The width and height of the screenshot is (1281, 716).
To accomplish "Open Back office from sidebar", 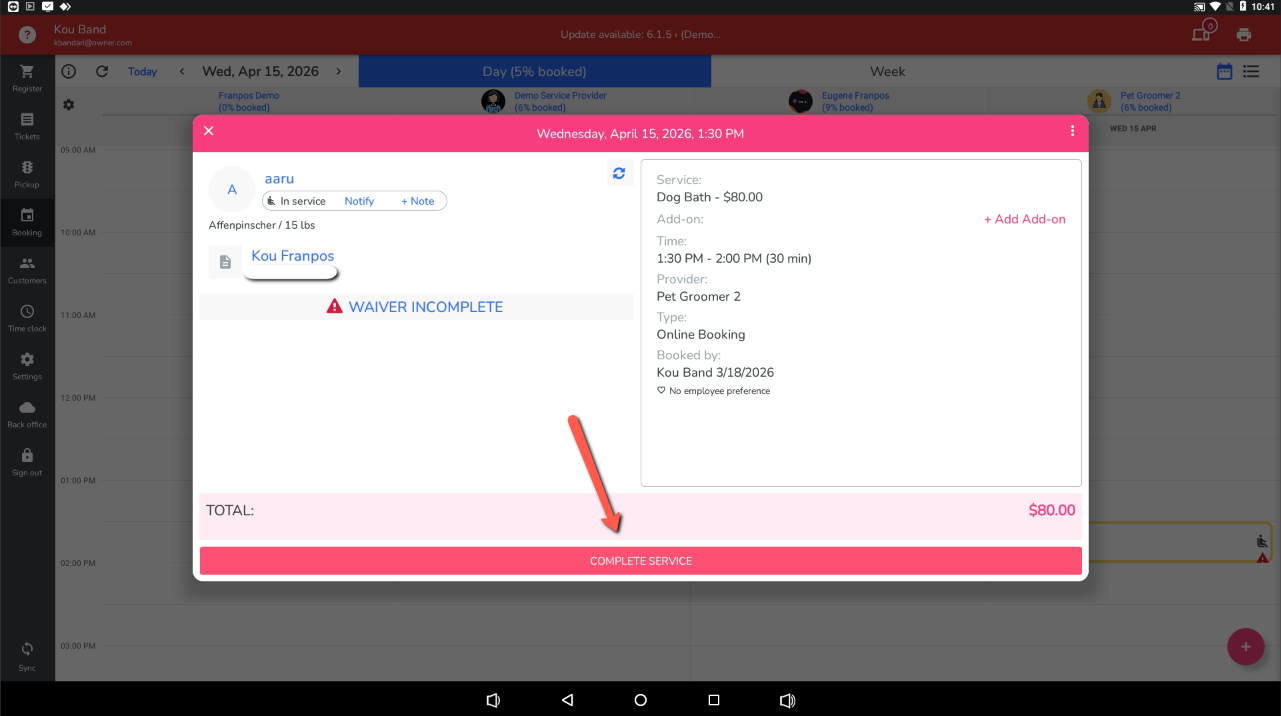I will (x=27, y=414).
